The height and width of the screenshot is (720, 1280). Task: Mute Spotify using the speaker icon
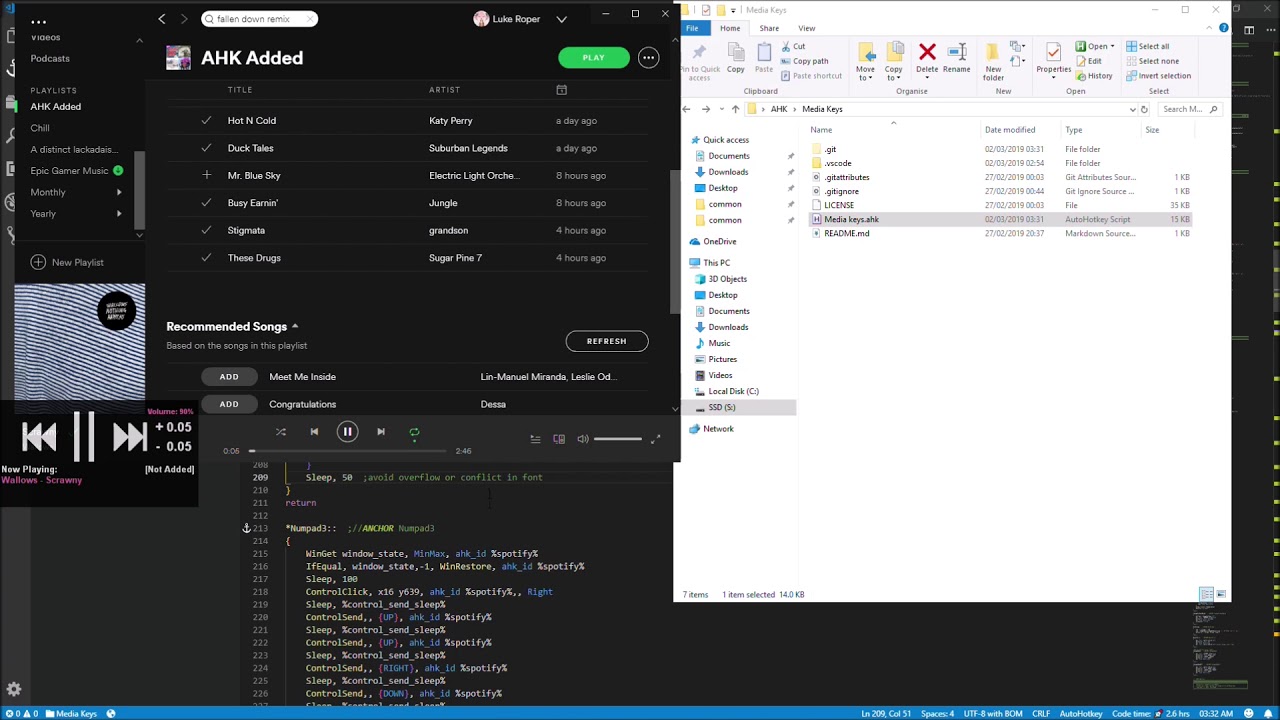click(583, 439)
